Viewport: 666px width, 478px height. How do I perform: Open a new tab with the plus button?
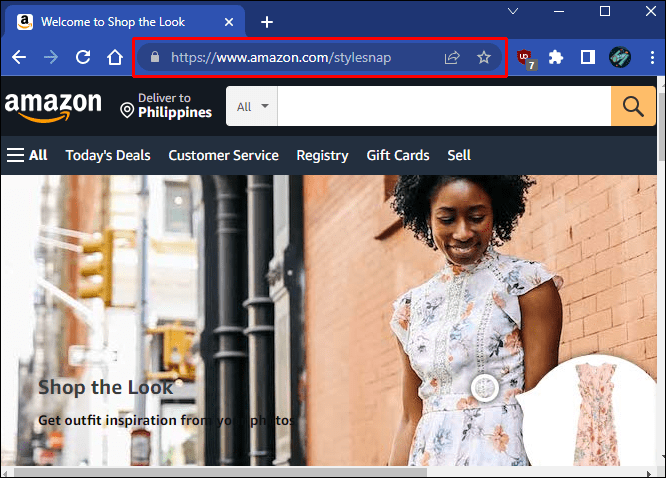(x=267, y=22)
